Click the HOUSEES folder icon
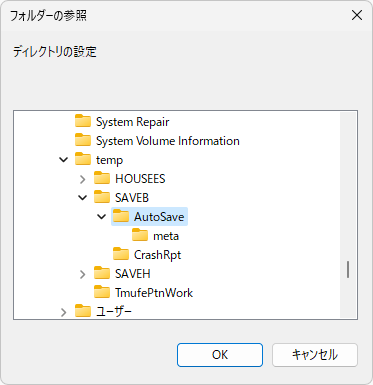Screen dimensions: 373x385 (102, 178)
